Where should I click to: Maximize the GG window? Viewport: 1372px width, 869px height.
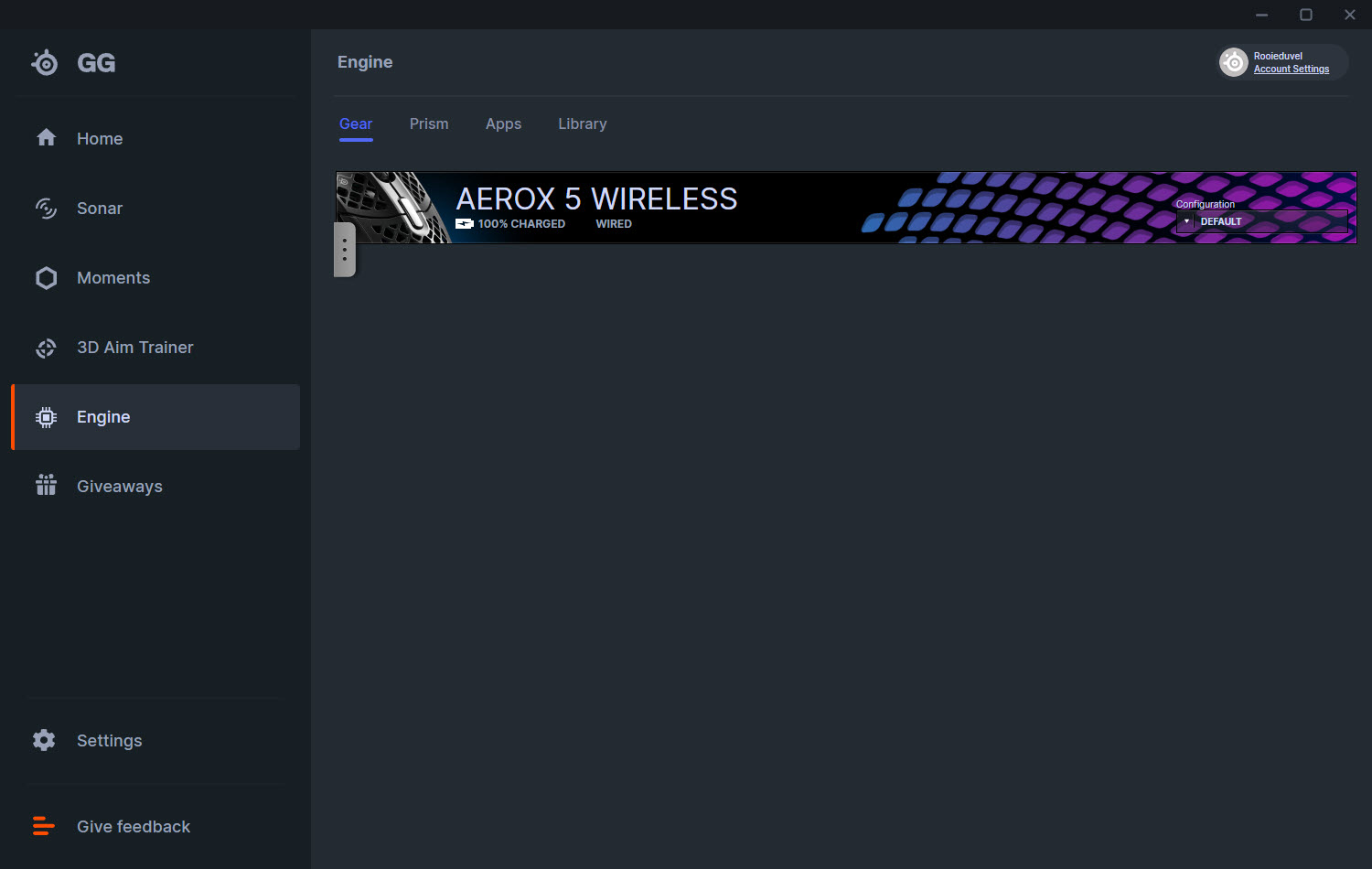(1306, 15)
